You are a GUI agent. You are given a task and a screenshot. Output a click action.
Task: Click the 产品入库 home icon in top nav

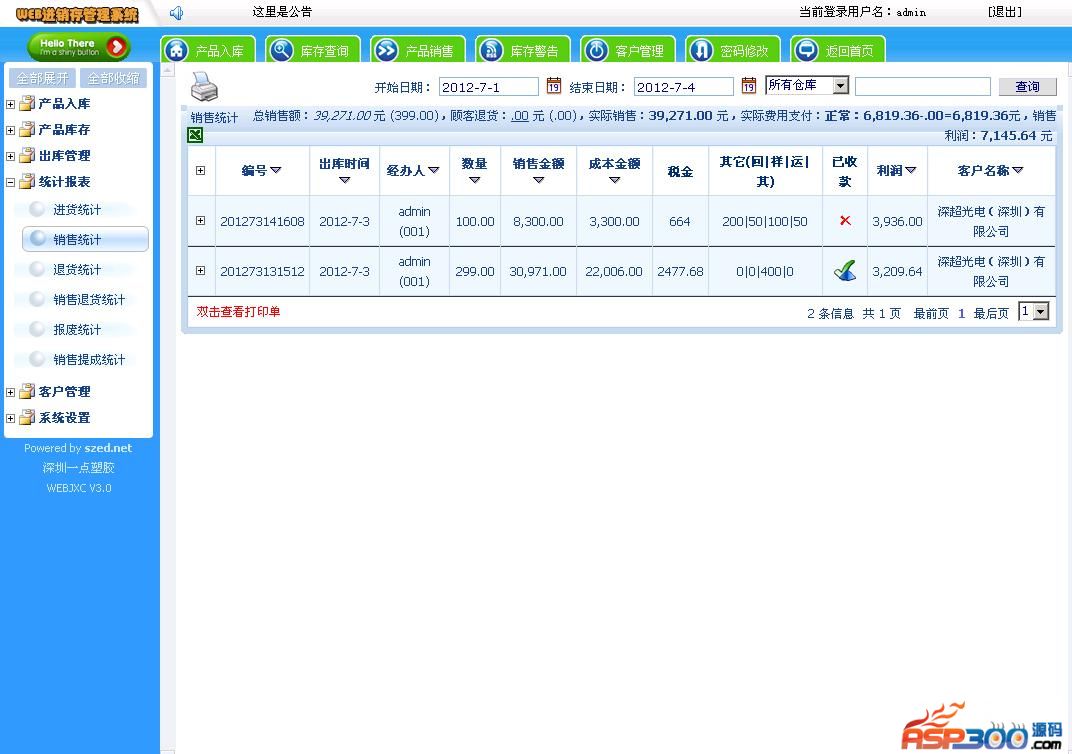[176, 50]
